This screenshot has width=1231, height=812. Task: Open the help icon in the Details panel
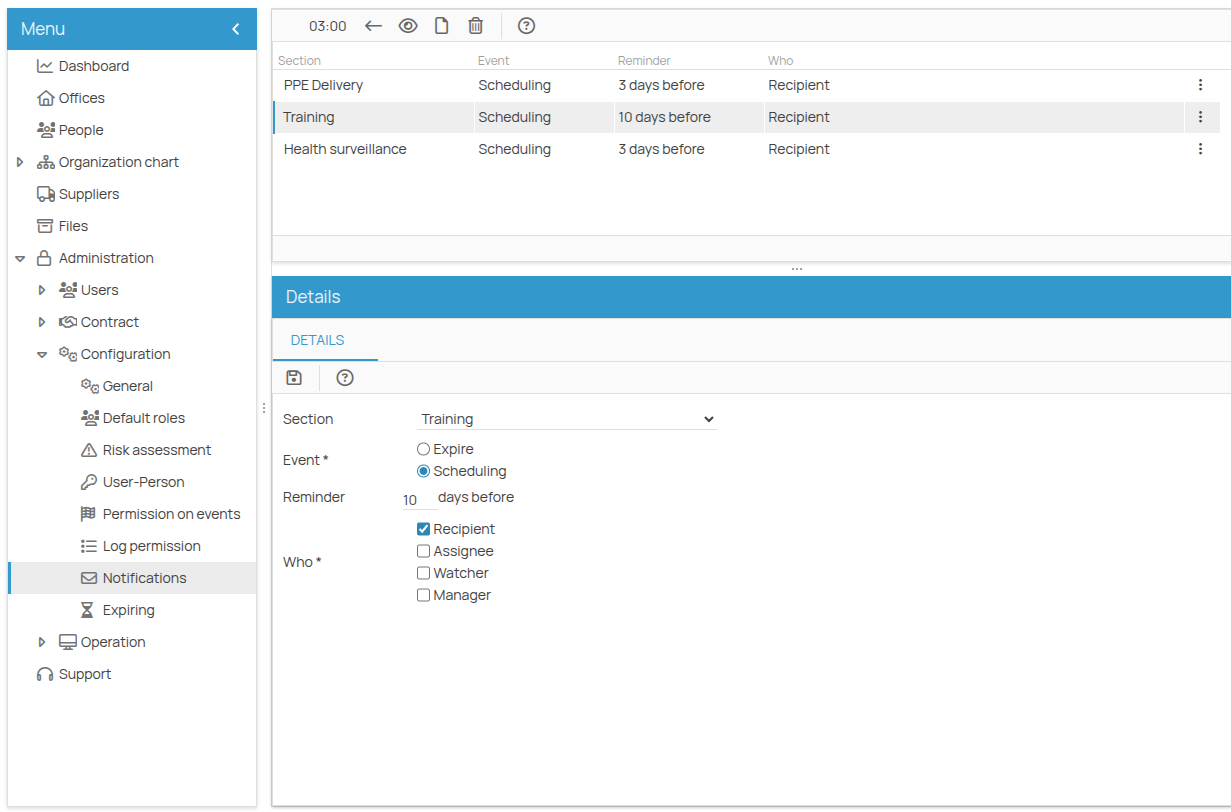pyautogui.click(x=344, y=377)
